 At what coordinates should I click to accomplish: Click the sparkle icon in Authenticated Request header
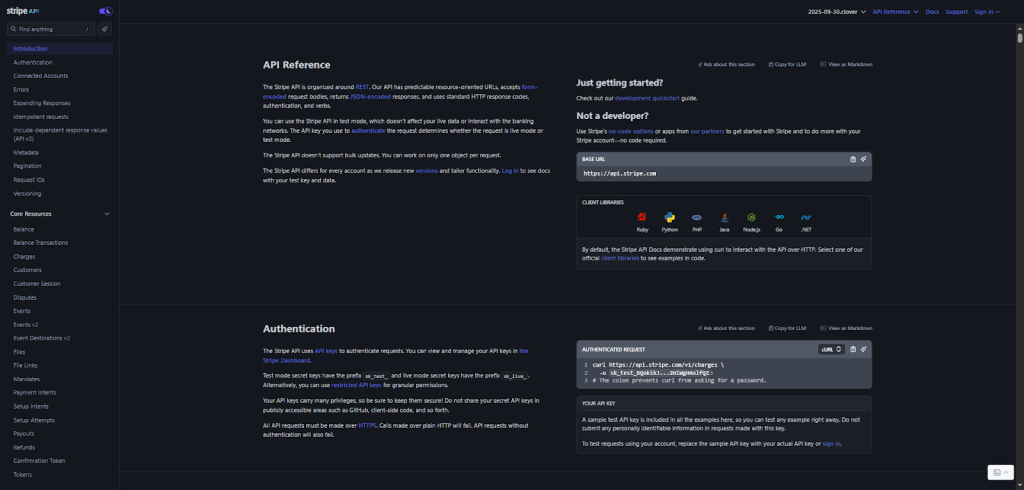(863, 349)
